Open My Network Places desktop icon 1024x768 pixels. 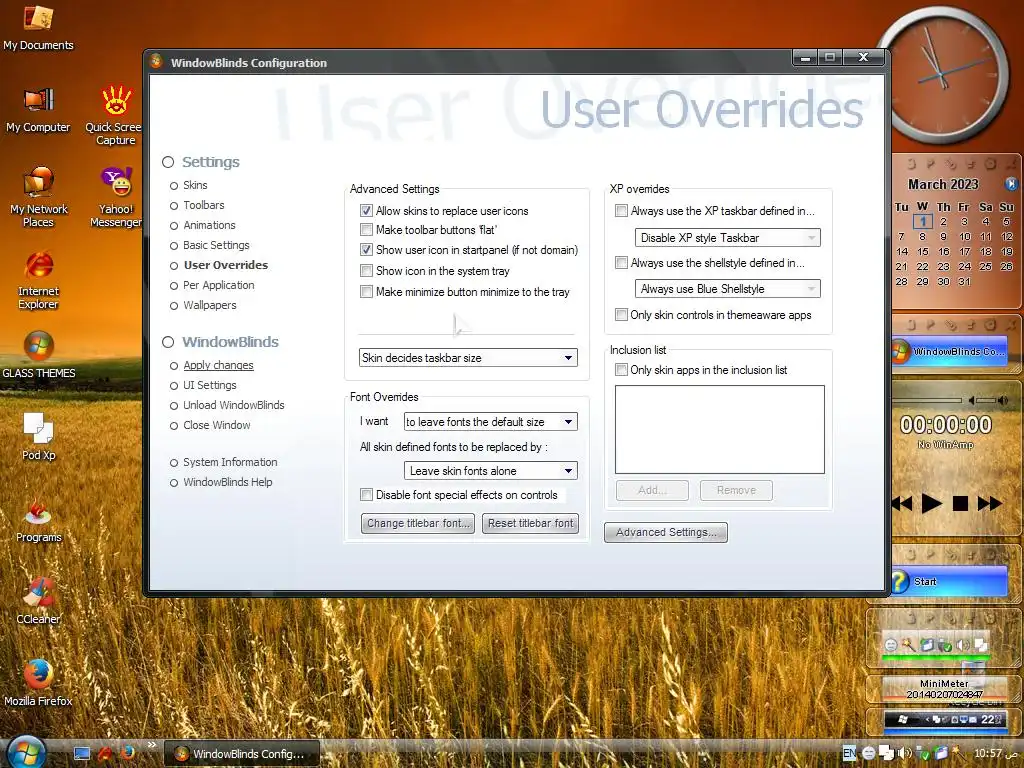pyautogui.click(x=39, y=197)
